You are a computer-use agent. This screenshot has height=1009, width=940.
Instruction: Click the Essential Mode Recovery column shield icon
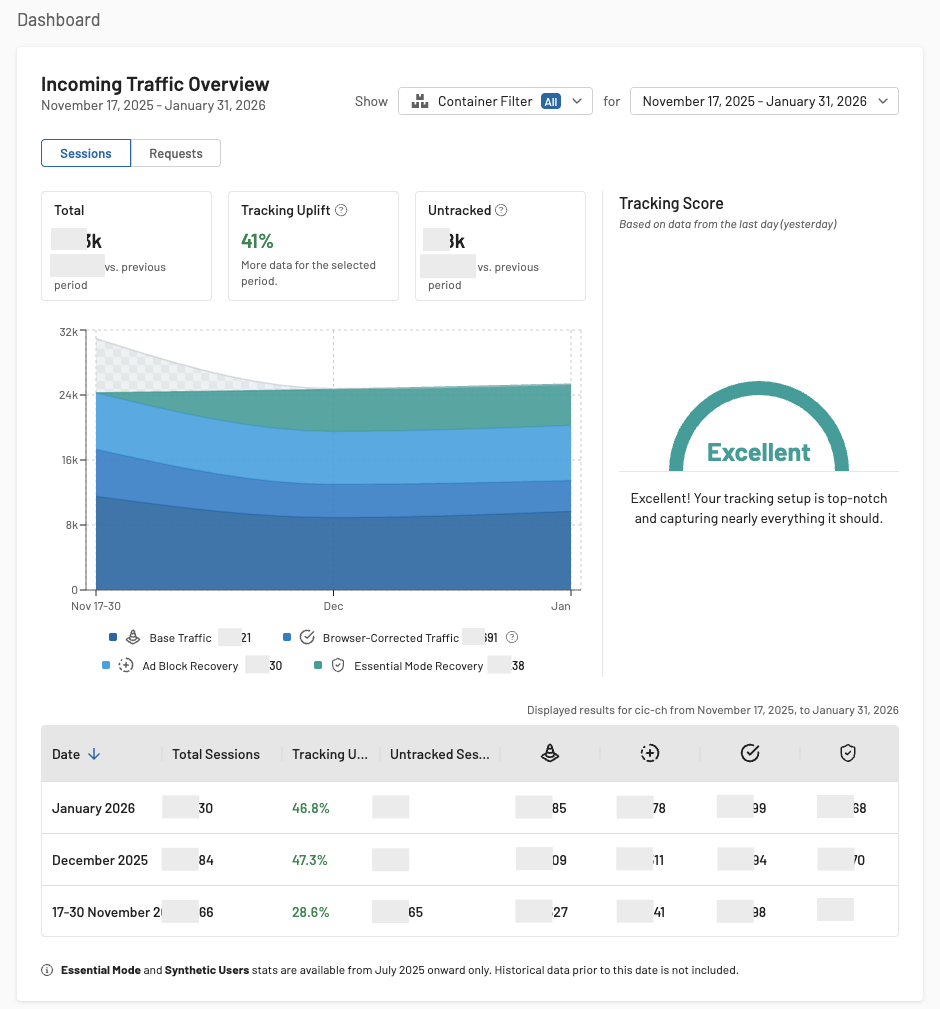point(848,754)
